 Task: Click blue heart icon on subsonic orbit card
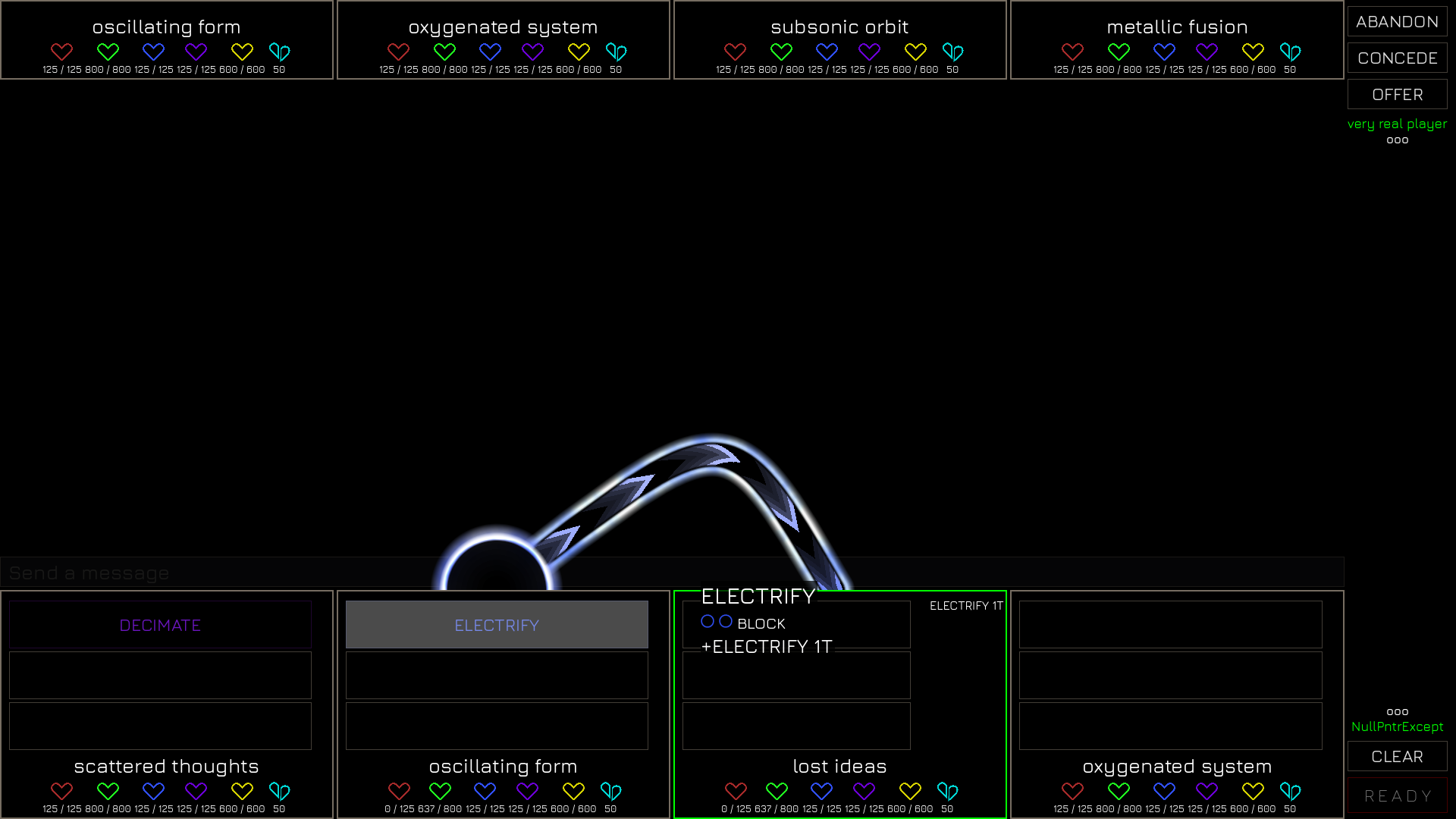827,52
